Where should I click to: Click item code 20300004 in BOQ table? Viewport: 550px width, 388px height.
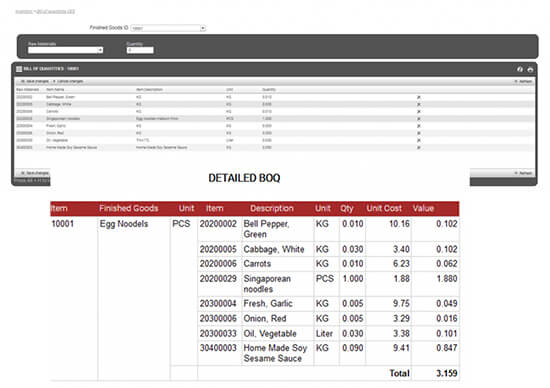(218, 303)
